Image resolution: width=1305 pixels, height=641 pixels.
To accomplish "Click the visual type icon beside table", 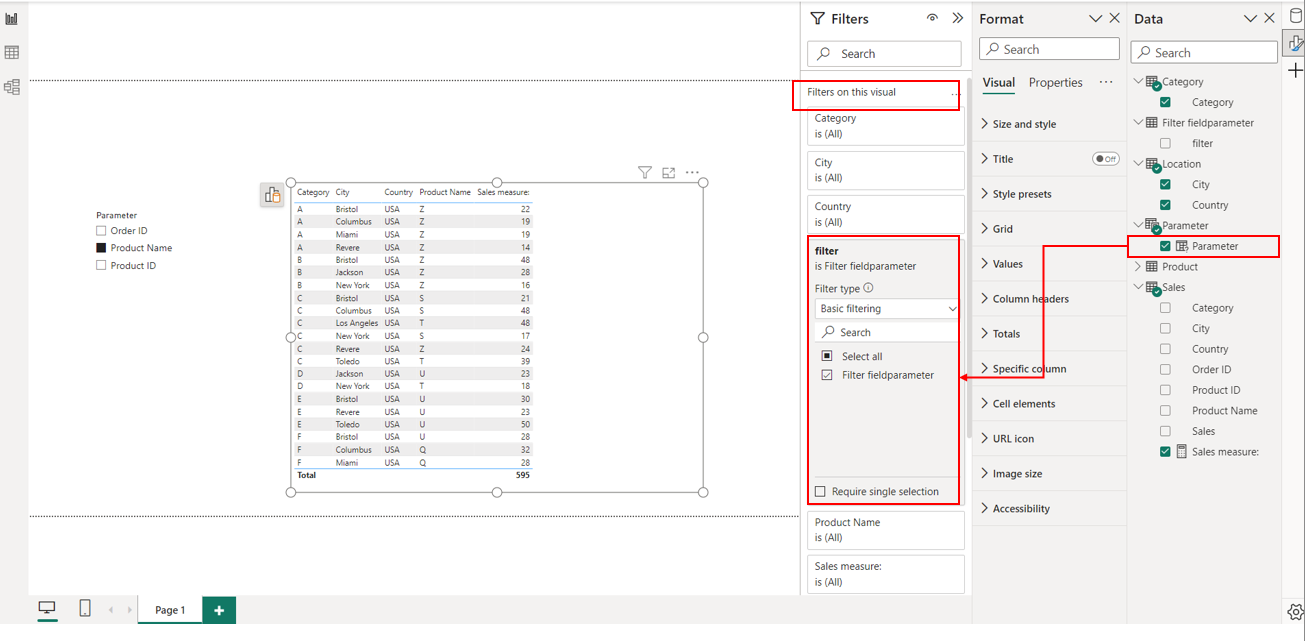I will tap(272, 195).
